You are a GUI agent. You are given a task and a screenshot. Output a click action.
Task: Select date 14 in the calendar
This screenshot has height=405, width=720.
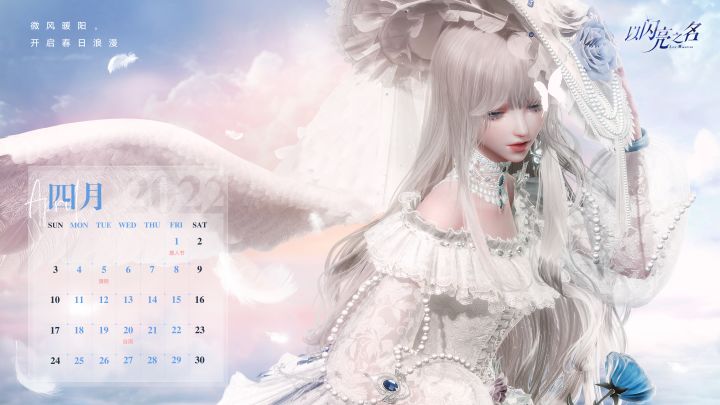pos(152,300)
